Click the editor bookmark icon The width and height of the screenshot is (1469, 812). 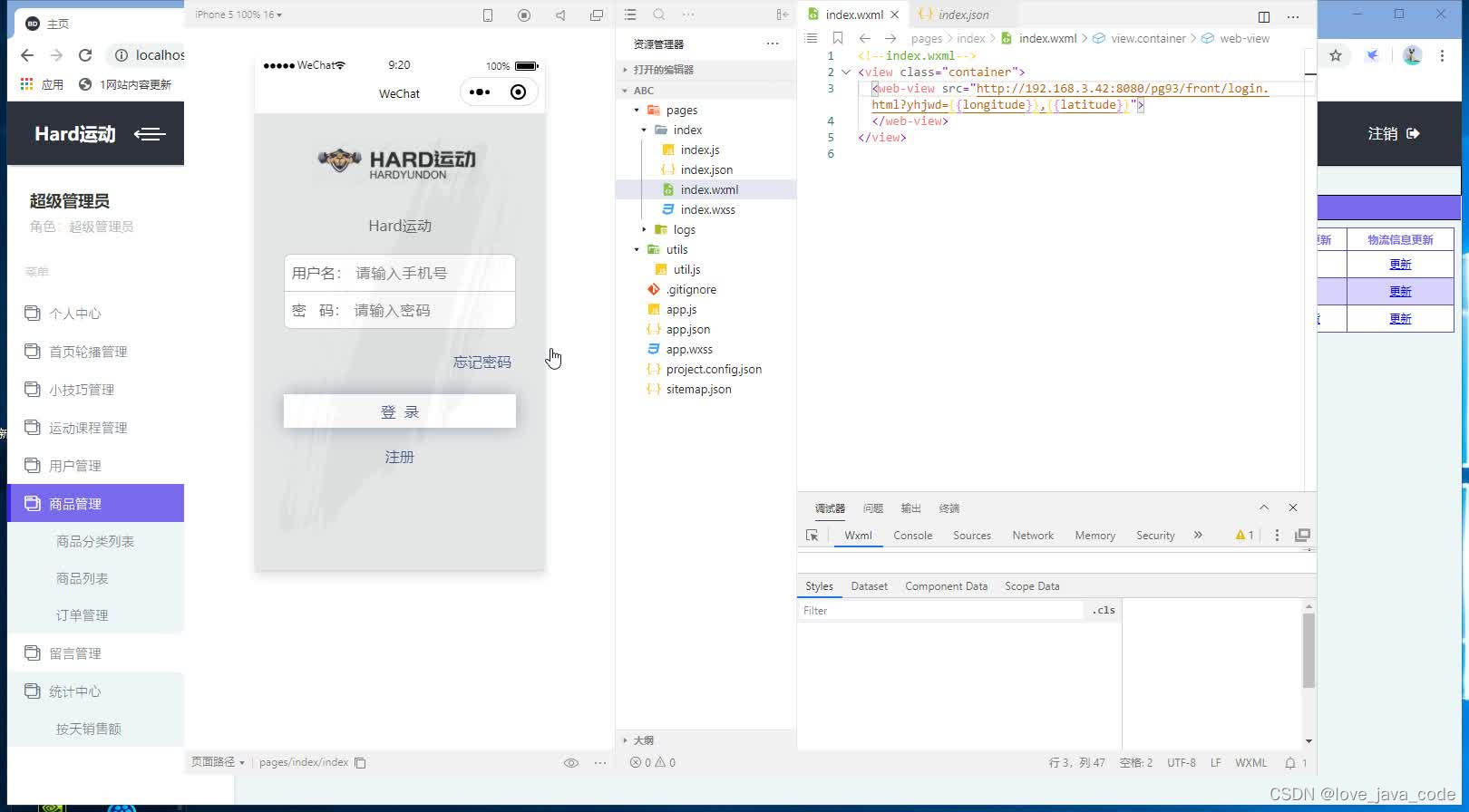[838, 38]
